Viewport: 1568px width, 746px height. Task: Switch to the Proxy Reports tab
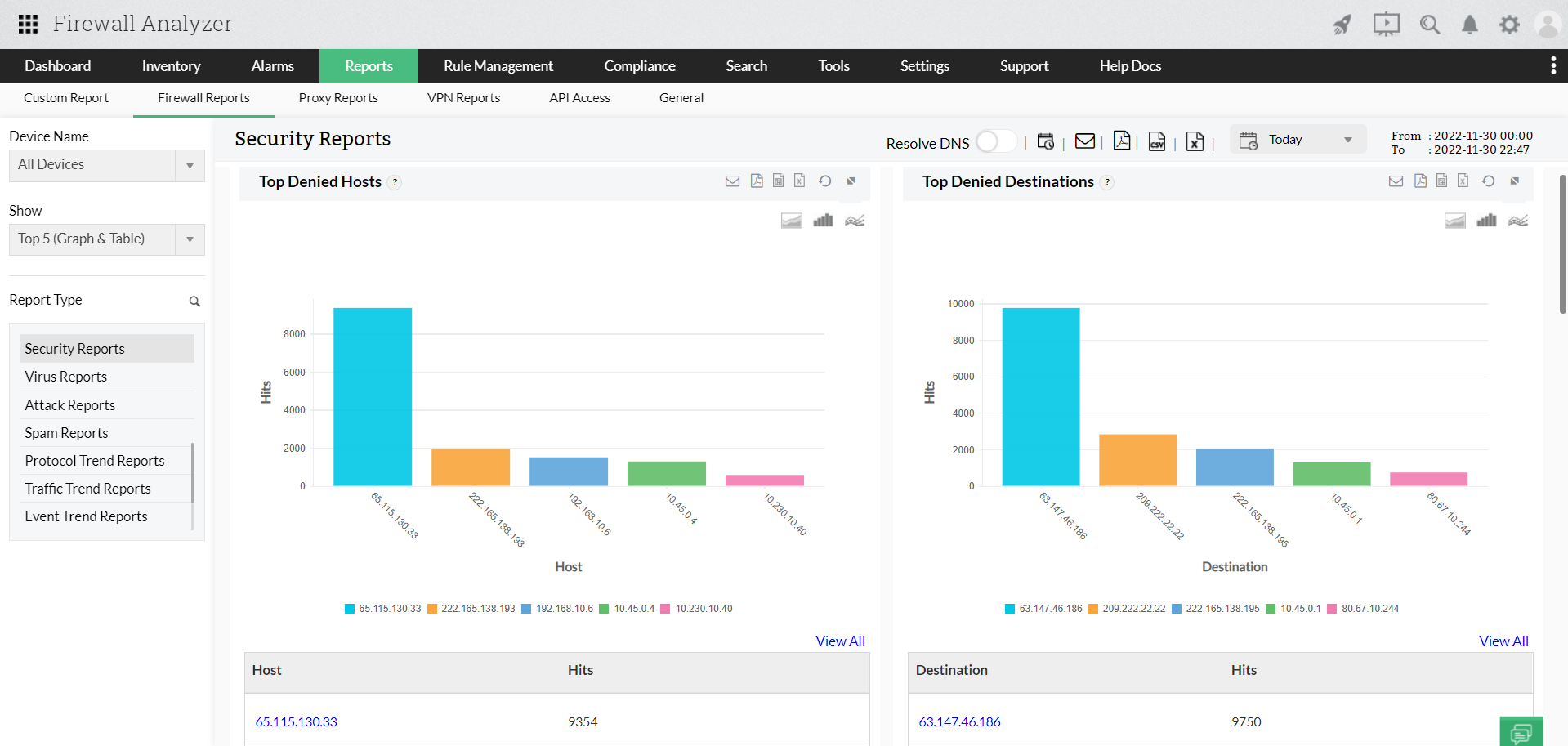[337, 97]
